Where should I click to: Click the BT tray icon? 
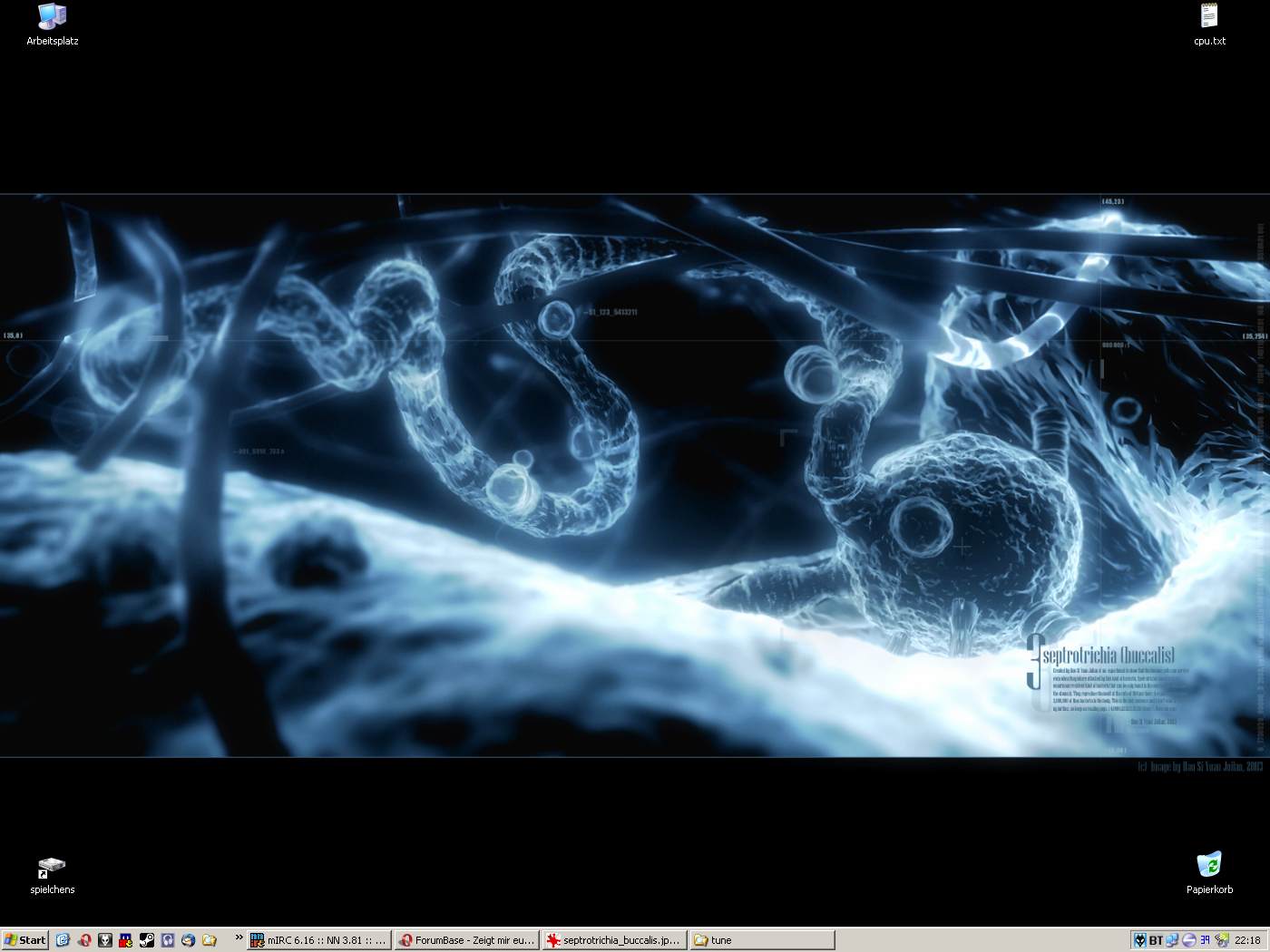pos(1156,940)
